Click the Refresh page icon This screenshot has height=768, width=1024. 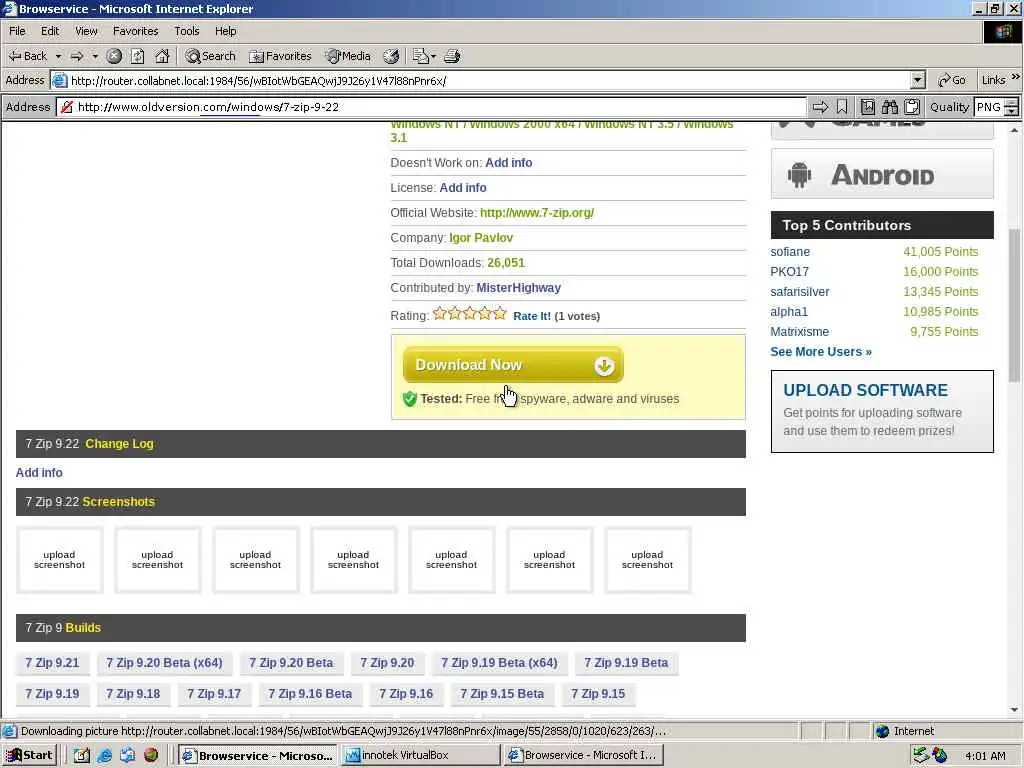[138, 56]
